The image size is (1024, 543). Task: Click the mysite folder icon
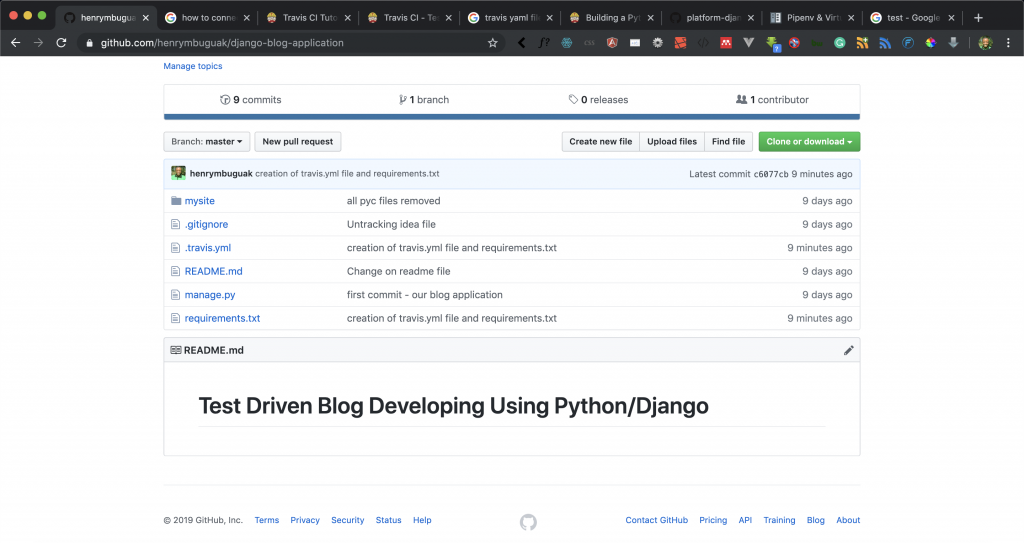(176, 201)
